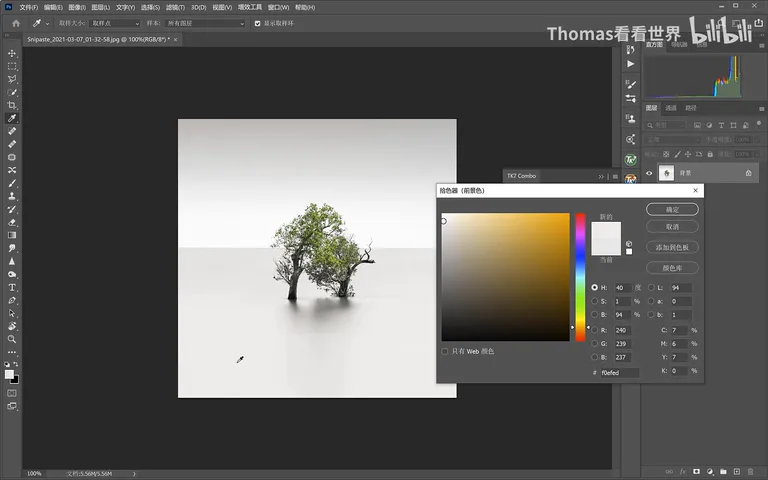This screenshot has height=480, width=768.
Task: Open the Brush Settings panel icon
Action: pyautogui.click(x=630, y=85)
